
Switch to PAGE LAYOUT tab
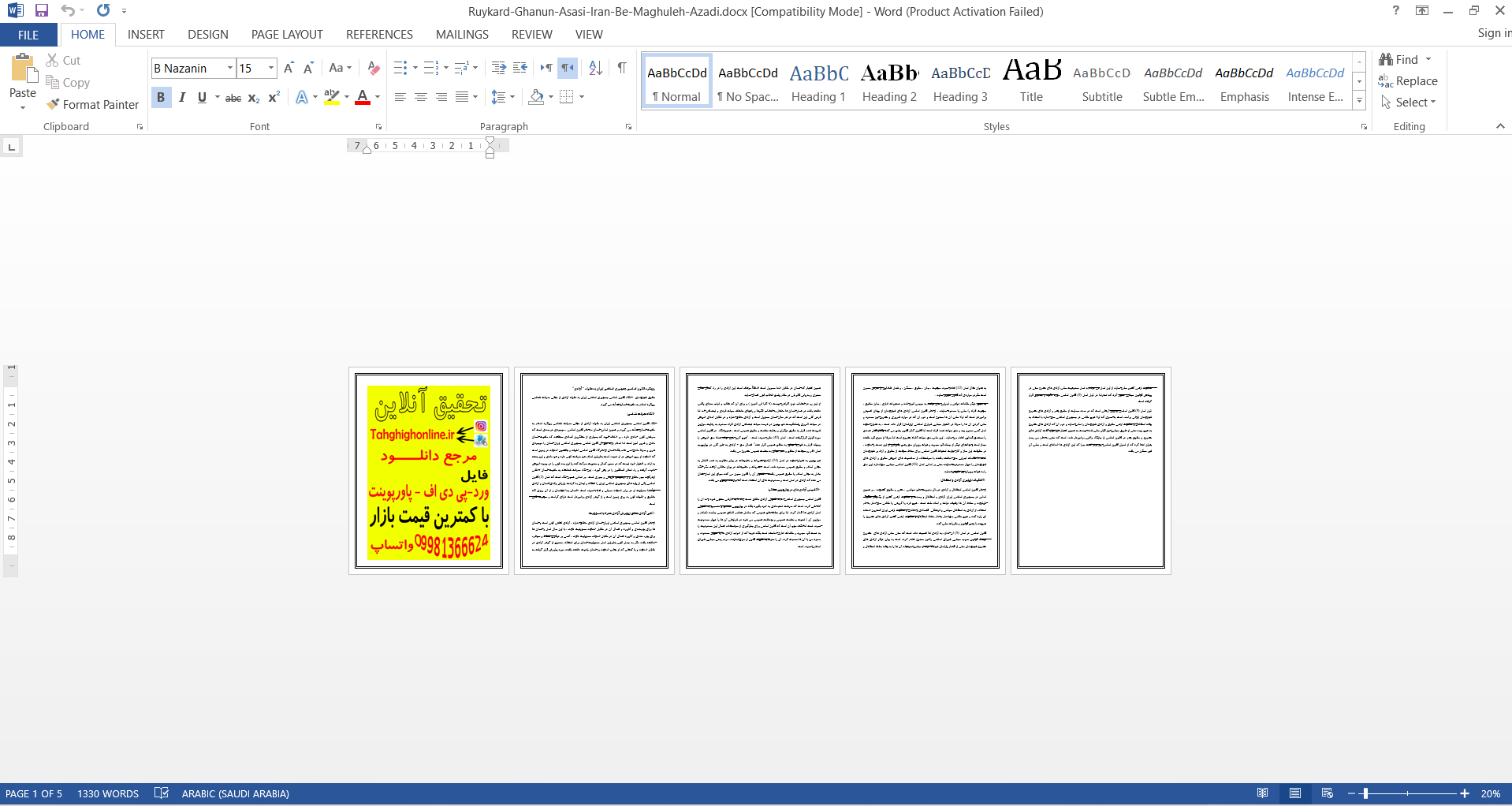[287, 35]
